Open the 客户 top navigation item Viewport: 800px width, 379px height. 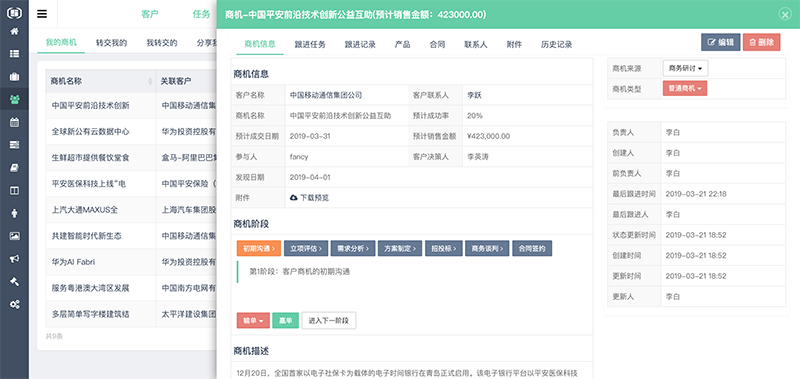coord(149,14)
